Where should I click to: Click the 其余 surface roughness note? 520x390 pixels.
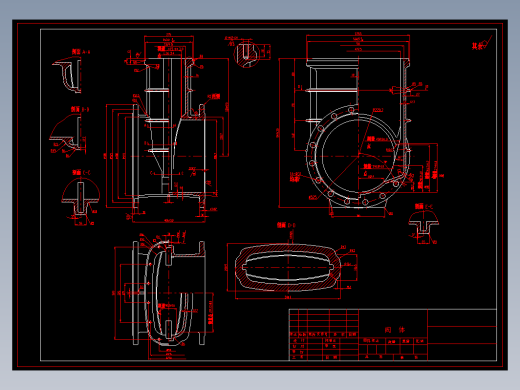[481, 44]
